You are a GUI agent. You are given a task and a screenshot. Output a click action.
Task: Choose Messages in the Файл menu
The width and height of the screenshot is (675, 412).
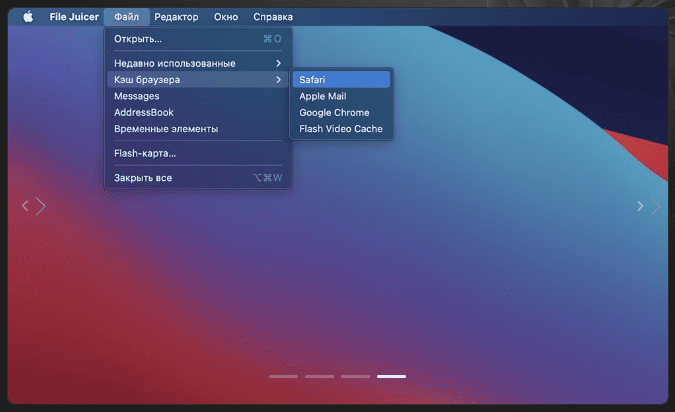pos(198,96)
